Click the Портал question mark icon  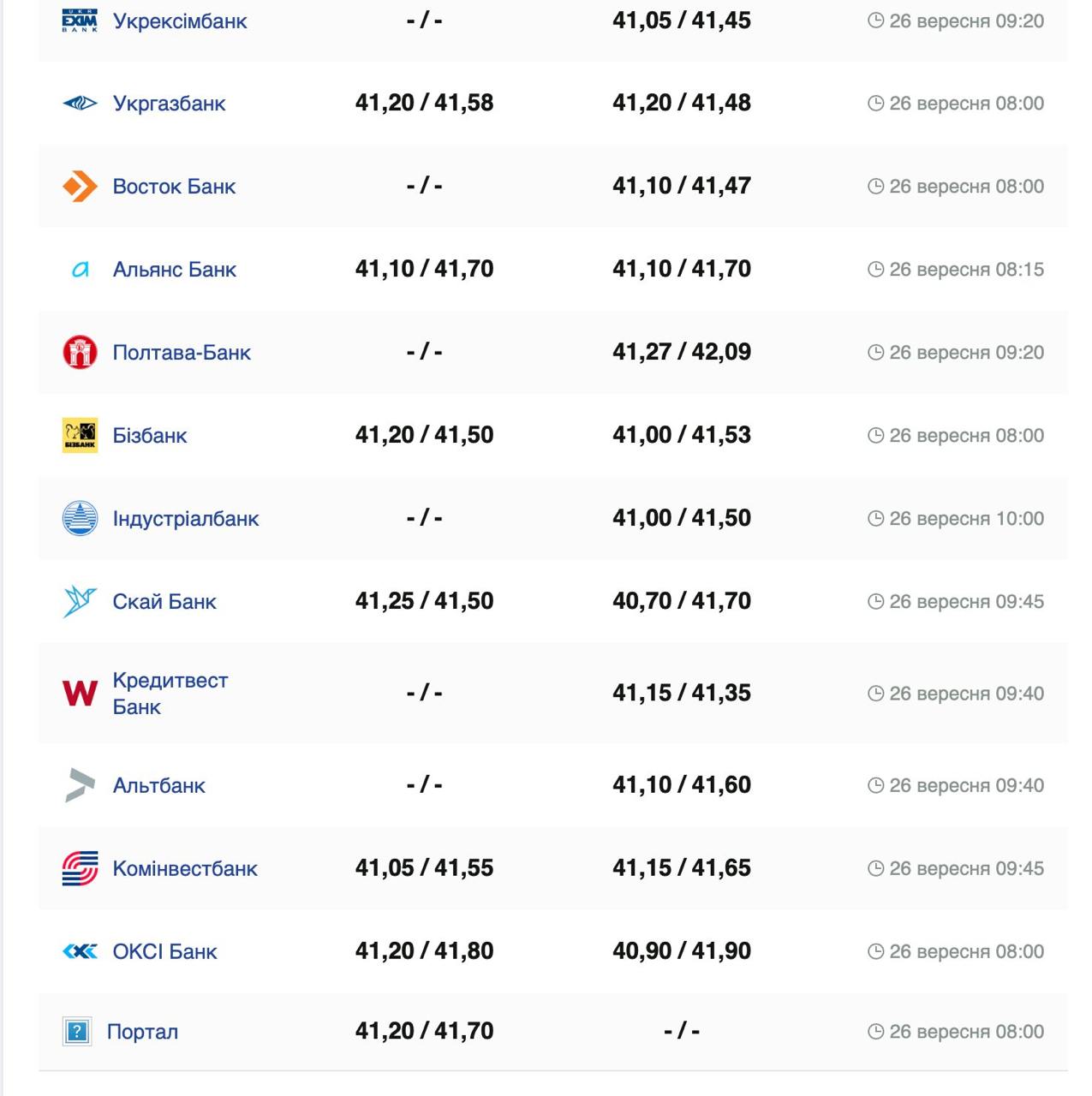pyautogui.click(x=77, y=1032)
